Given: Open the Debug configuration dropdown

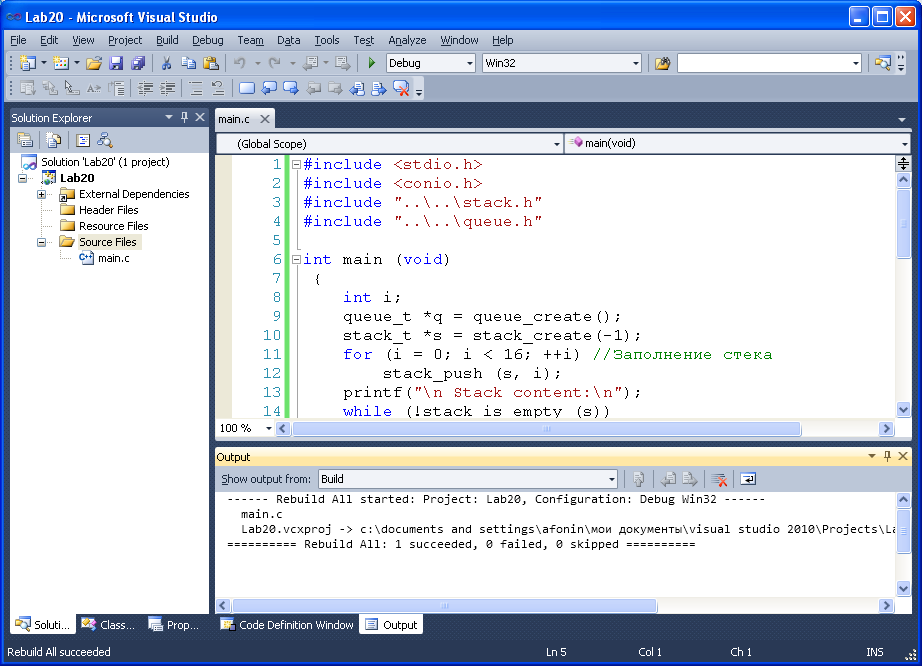Looking at the screenshot, I should tap(469, 63).
